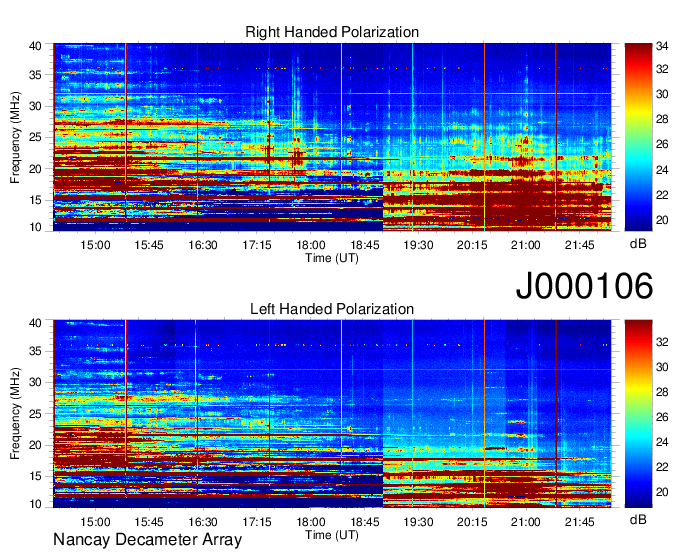The width and height of the screenshot is (680, 552).
Task: Click the 21:45 time tick under Left Handed plot
Action: click(580, 522)
